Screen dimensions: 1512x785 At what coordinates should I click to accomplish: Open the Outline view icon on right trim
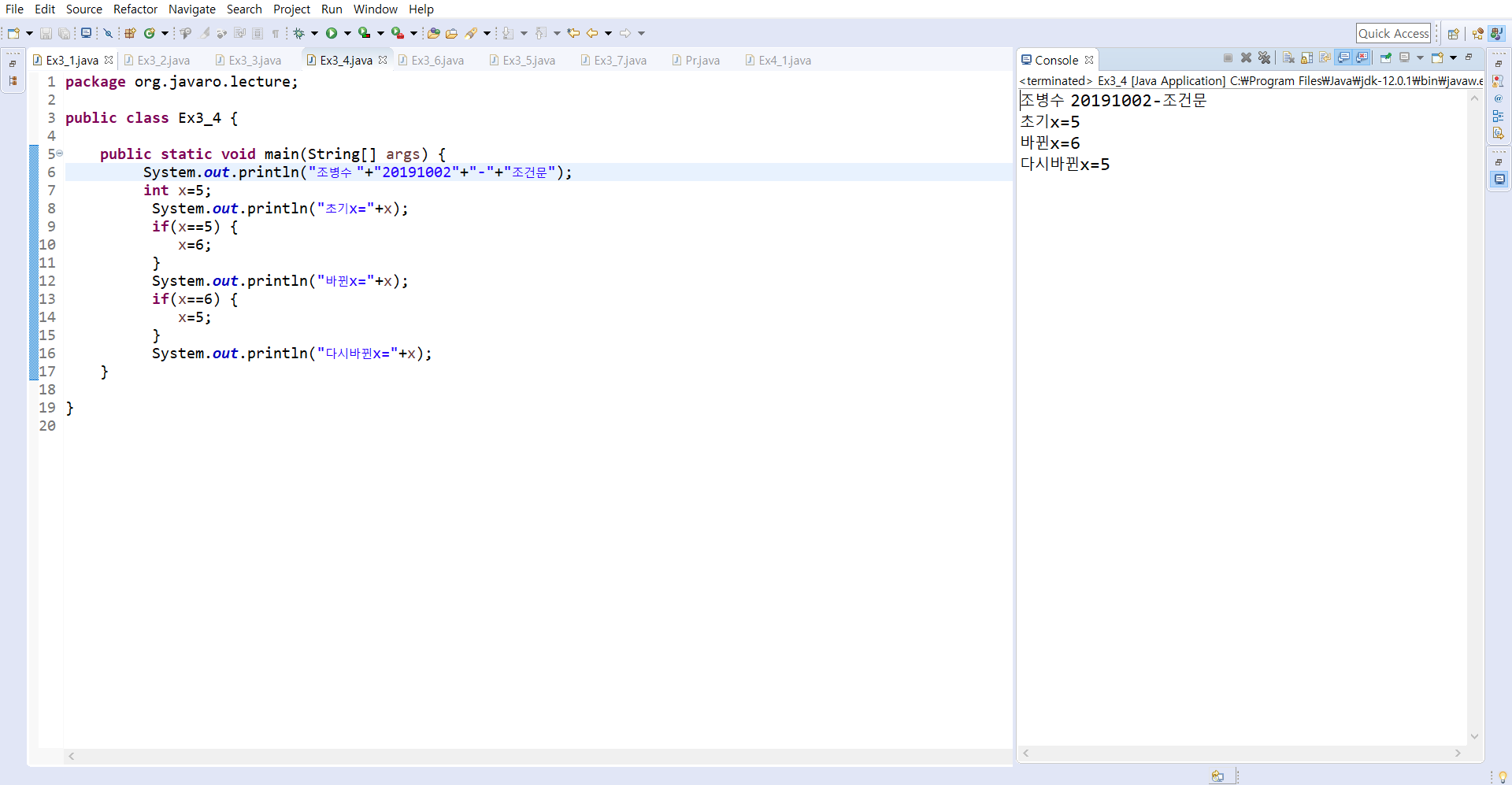(1498, 116)
